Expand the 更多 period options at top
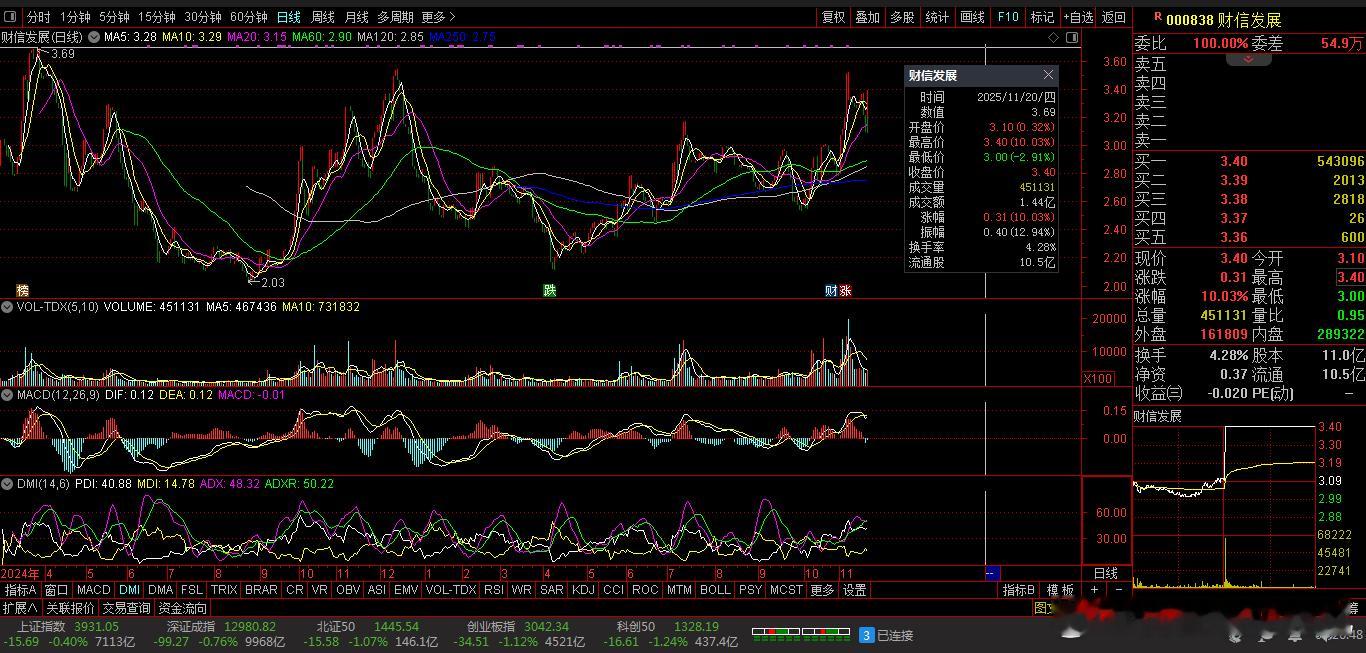The width and height of the screenshot is (1366, 653). [438, 17]
